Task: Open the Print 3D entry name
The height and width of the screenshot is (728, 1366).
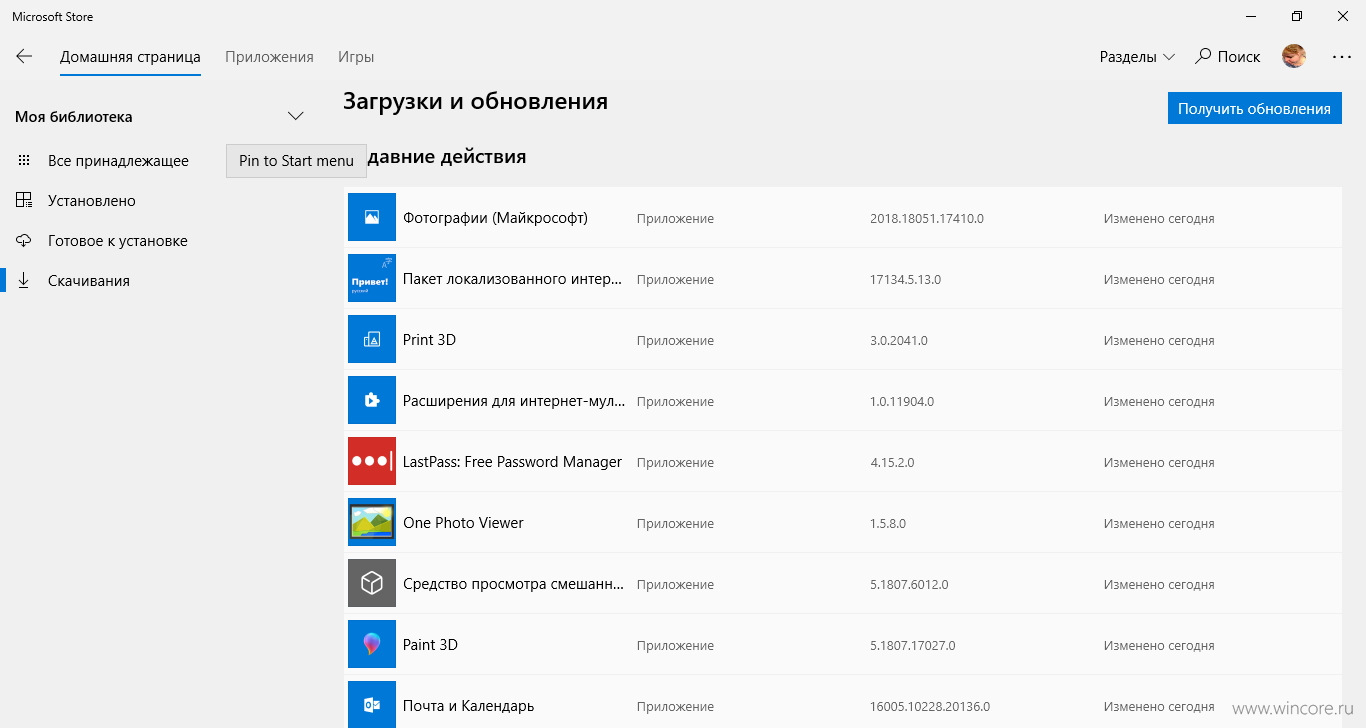Action: 429,340
